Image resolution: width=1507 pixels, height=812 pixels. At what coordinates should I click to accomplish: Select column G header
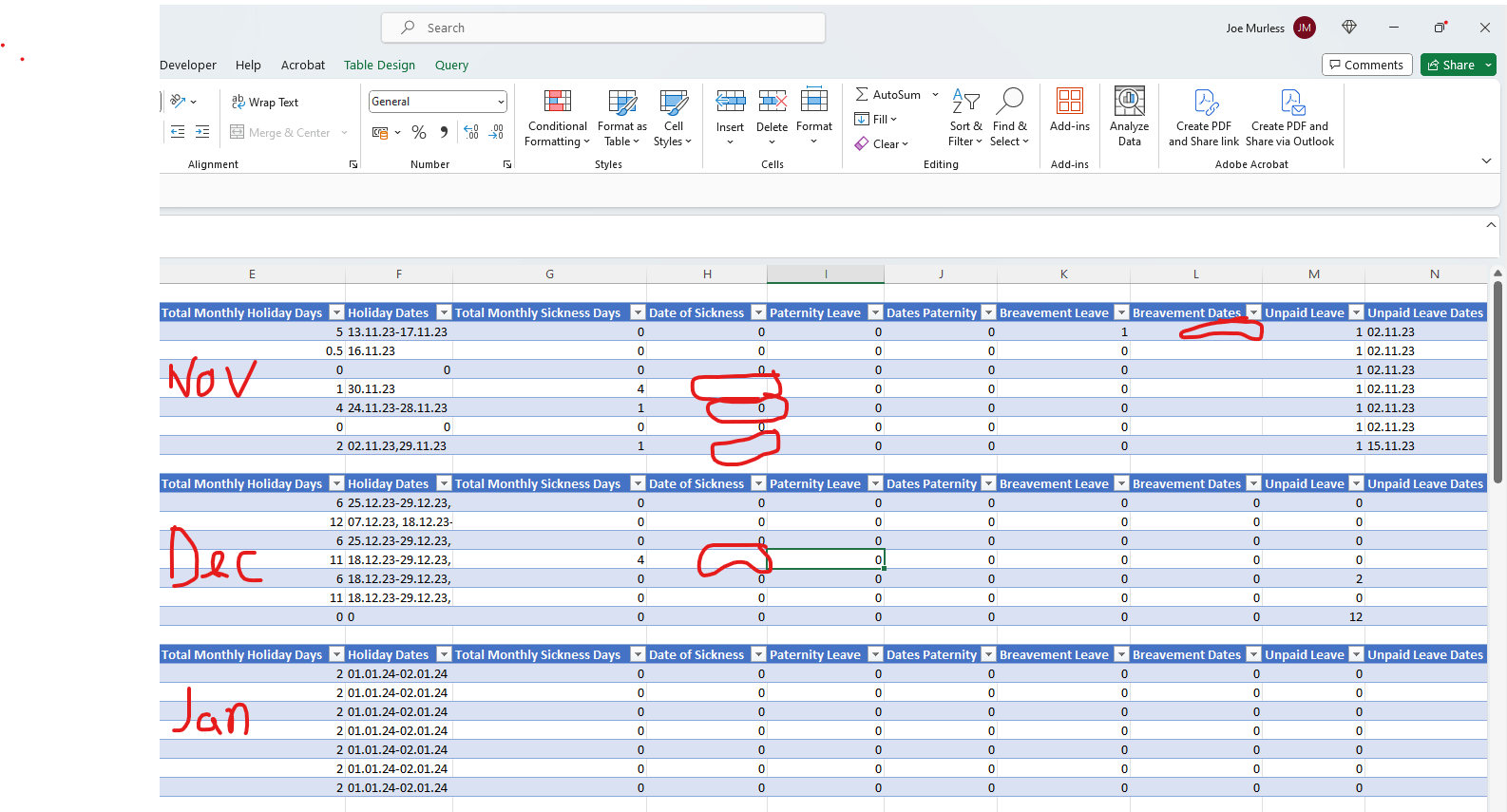click(x=549, y=274)
